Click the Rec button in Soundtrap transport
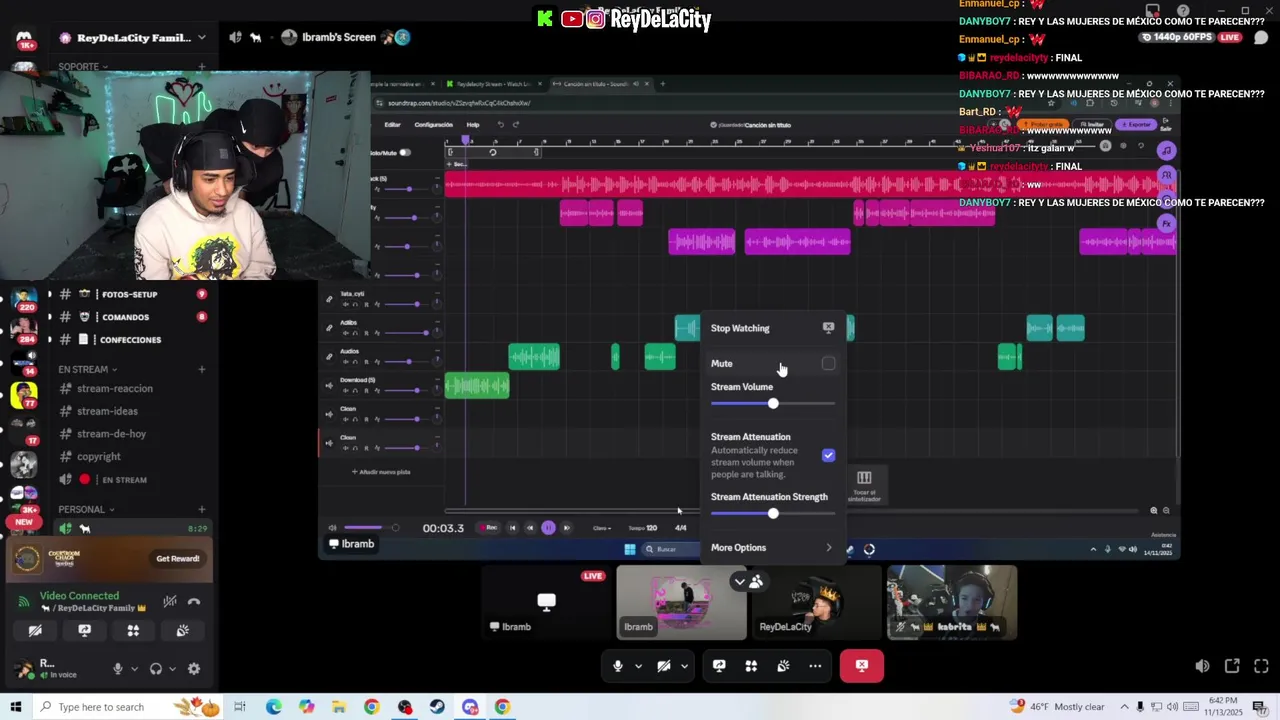 [x=489, y=528]
